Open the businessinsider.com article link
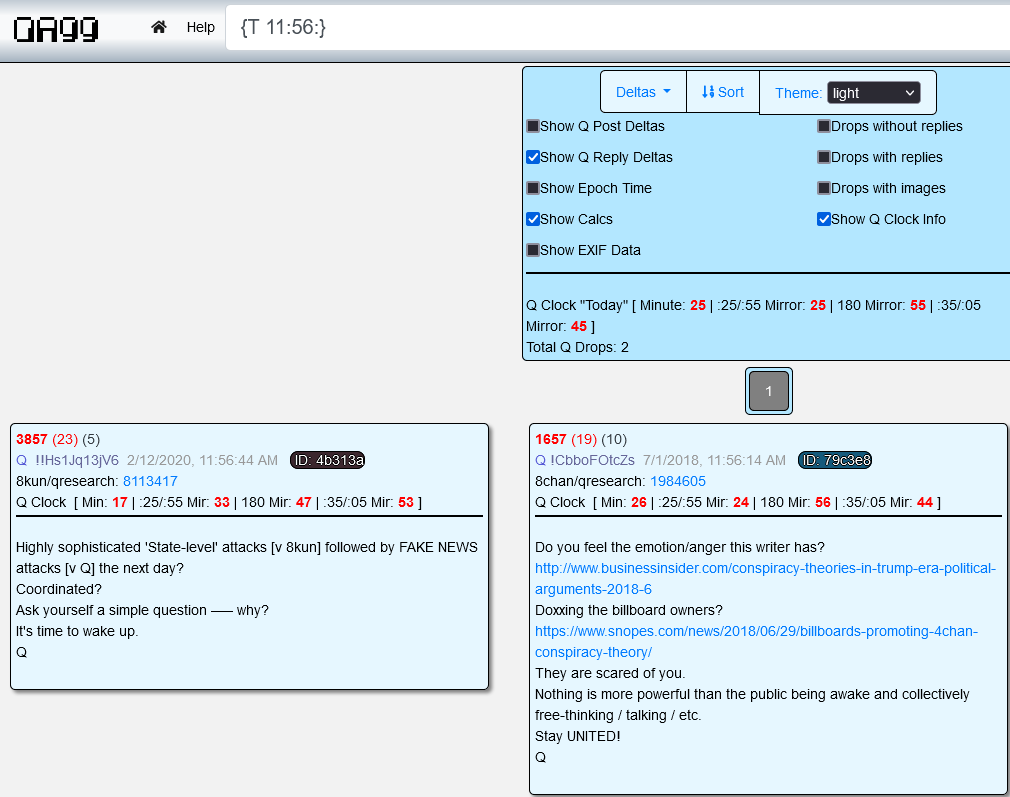The height and width of the screenshot is (797, 1010). [x=765, y=579]
